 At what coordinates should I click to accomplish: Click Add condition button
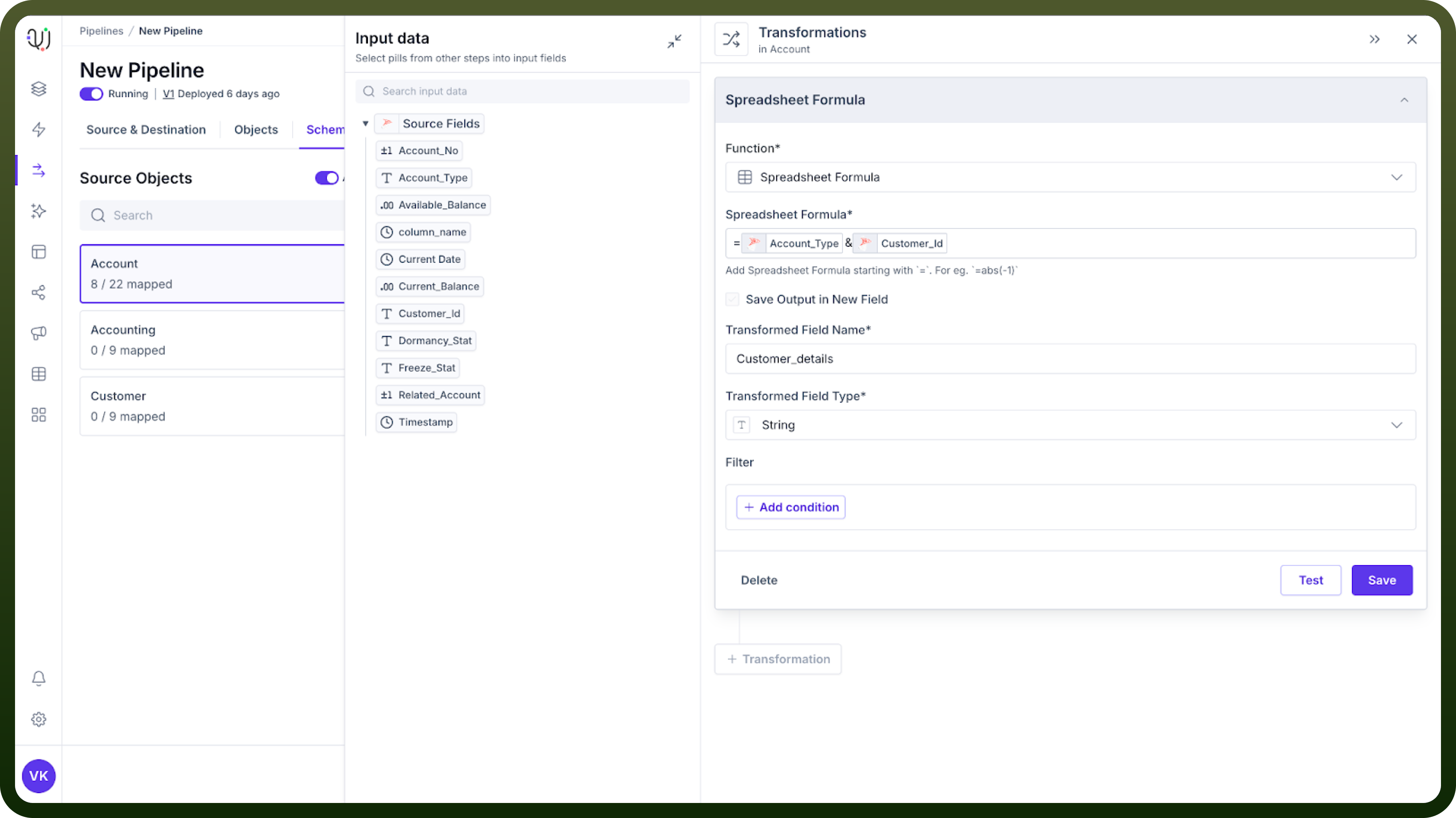tap(791, 507)
